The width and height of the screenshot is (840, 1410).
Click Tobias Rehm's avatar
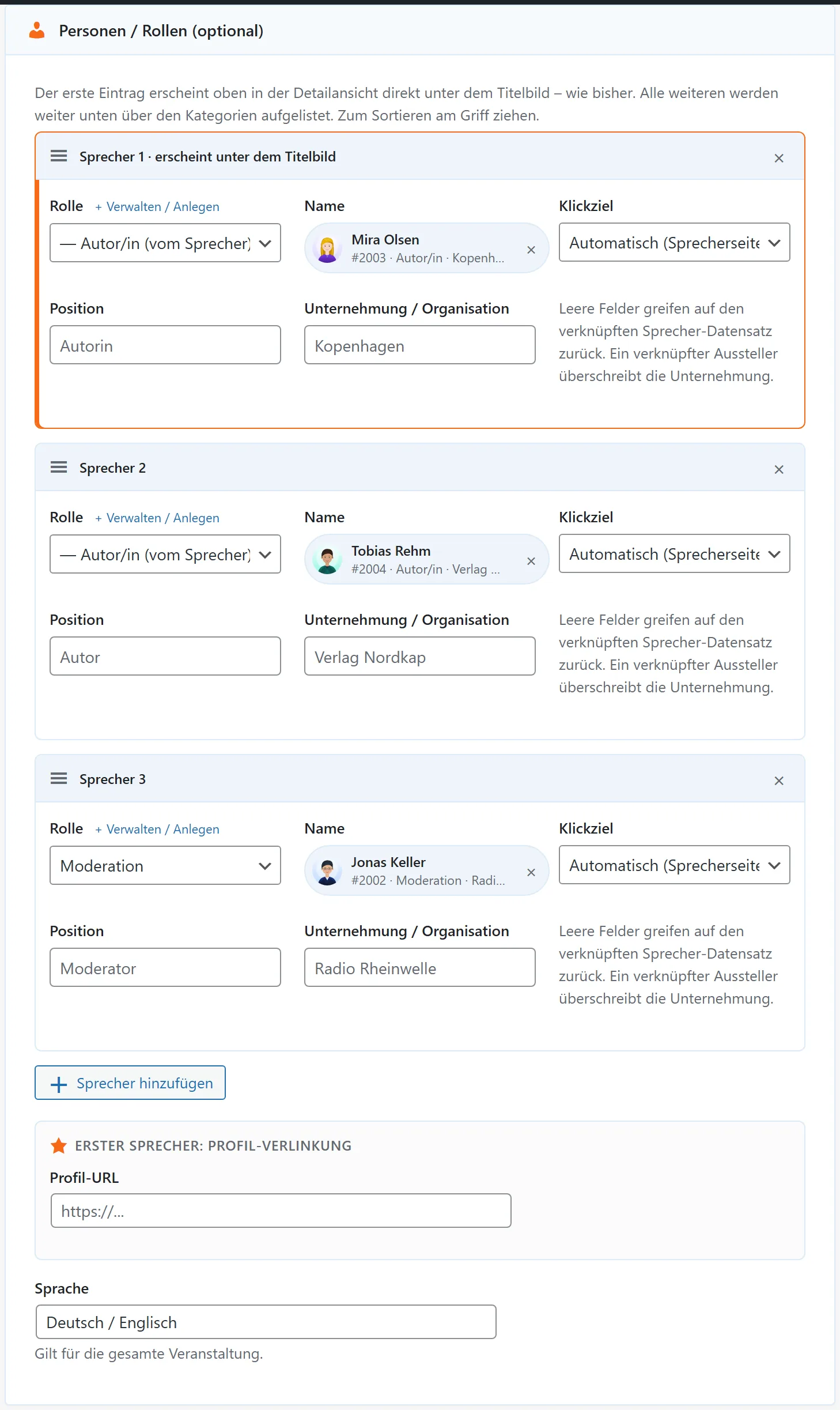(x=327, y=560)
